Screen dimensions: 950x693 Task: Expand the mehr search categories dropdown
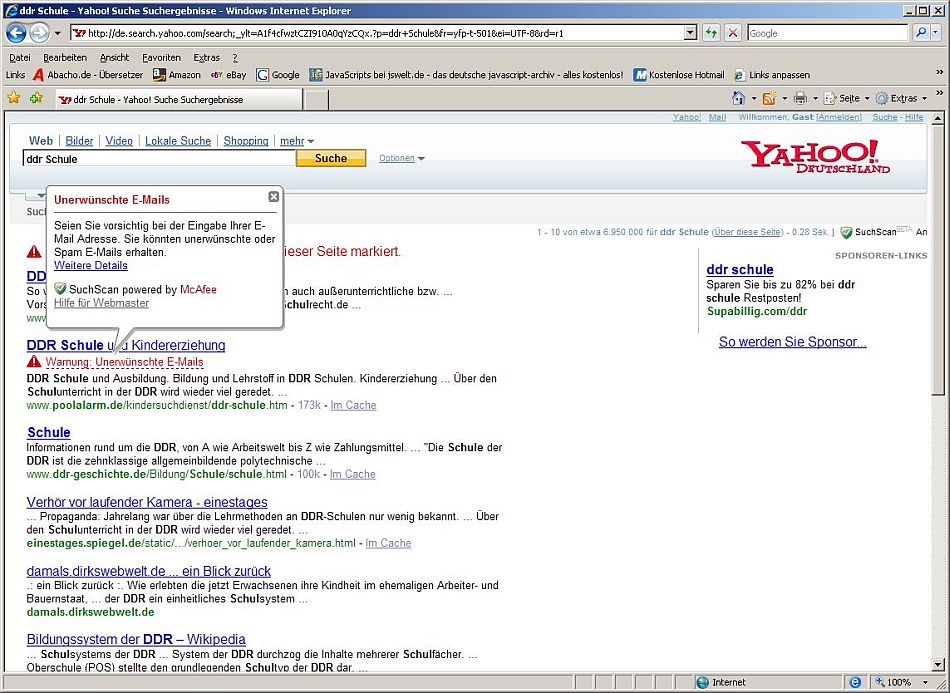point(297,141)
